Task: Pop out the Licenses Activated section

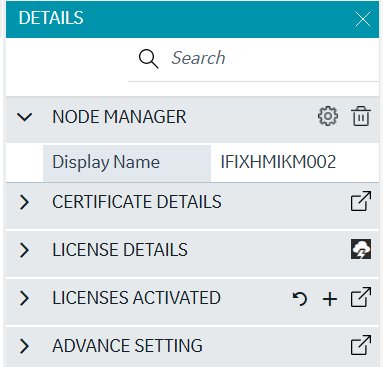Action: [x=361, y=297]
